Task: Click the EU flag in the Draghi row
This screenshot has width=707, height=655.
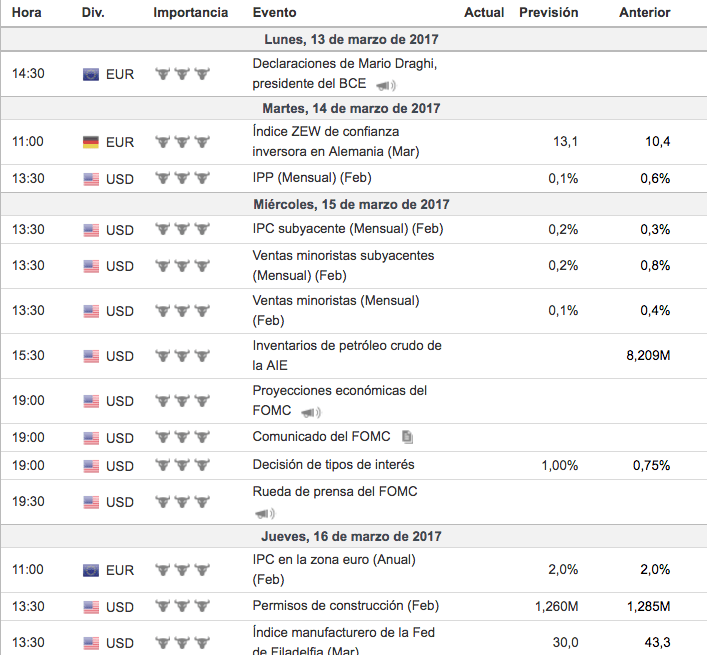Action: [91, 74]
